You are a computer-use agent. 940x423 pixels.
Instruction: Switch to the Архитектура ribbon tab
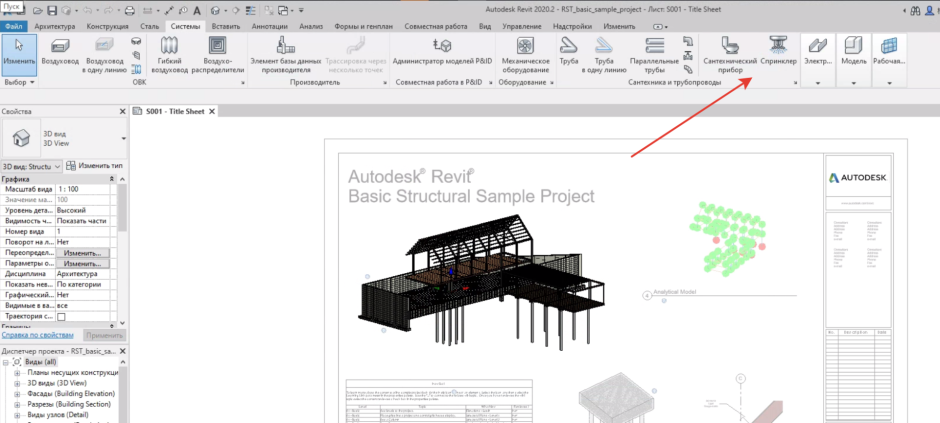tap(60, 24)
